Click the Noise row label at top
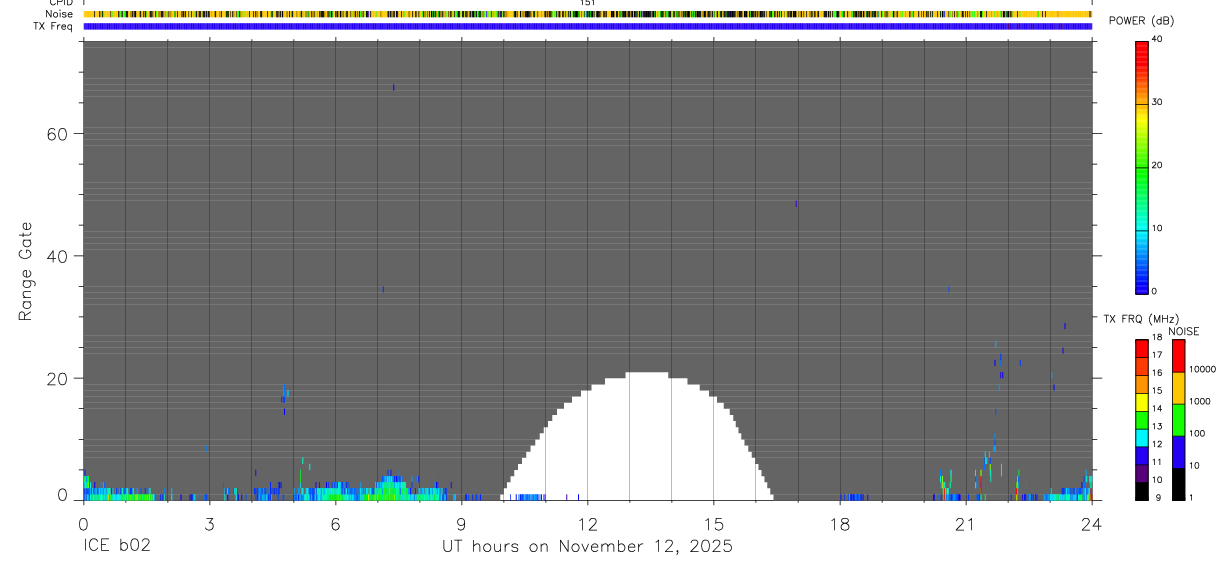Image resolution: width=1228 pixels, height=567 pixels. [60, 14]
